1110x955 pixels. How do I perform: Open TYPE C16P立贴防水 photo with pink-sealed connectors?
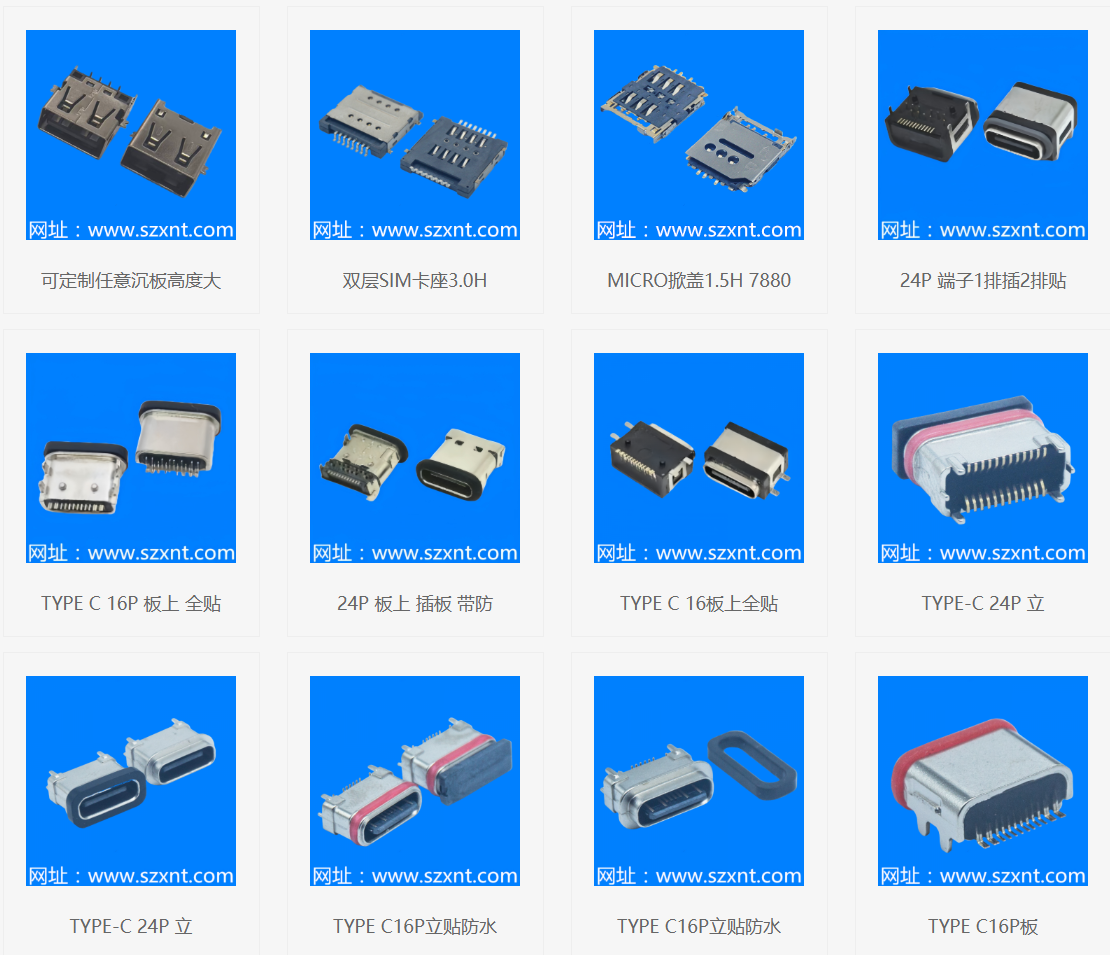point(415,781)
